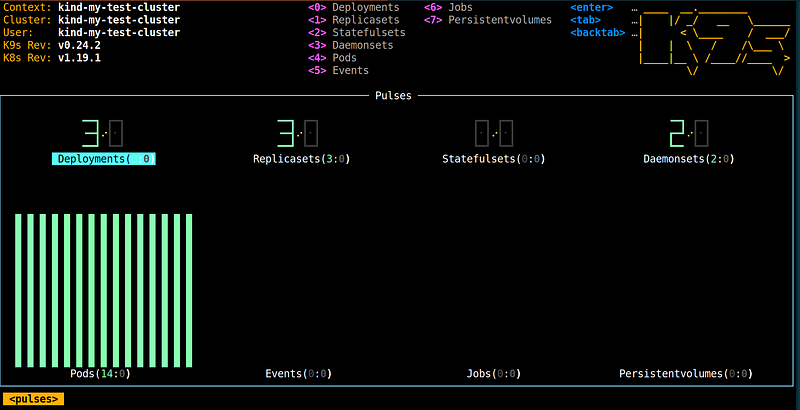
Task: Open the Persistentvolumes(0:0) pulse label
Action: pyautogui.click(x=686, y=374)
